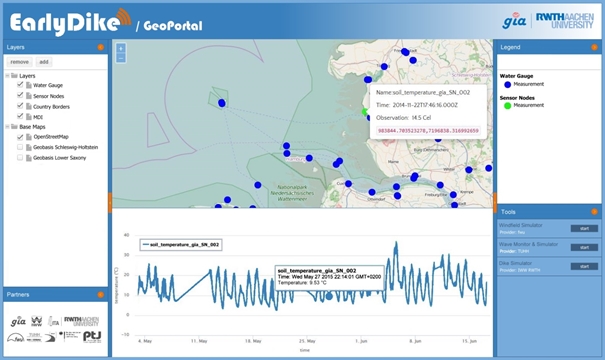Collapse the Base Maps tree folder
The height and width of the screenshot is (360, 605).
(x=7, y=127)
